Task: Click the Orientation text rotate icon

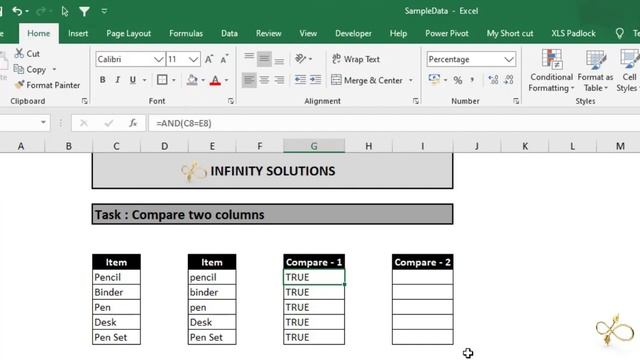Action: click(x=301, y=59)
